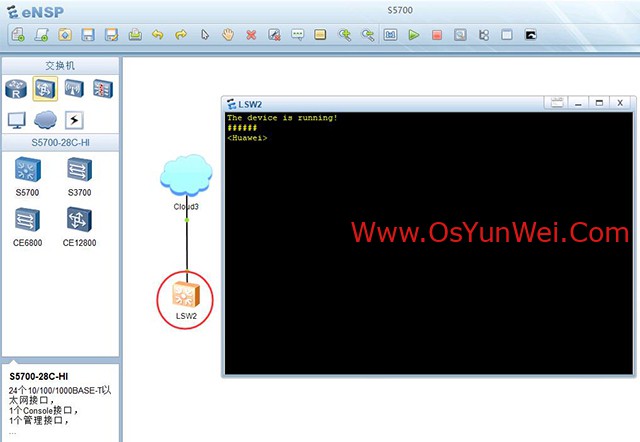Start devices with green play button
Image resolution: width=640 pixels, height=442 pixels.
(414, 35)
